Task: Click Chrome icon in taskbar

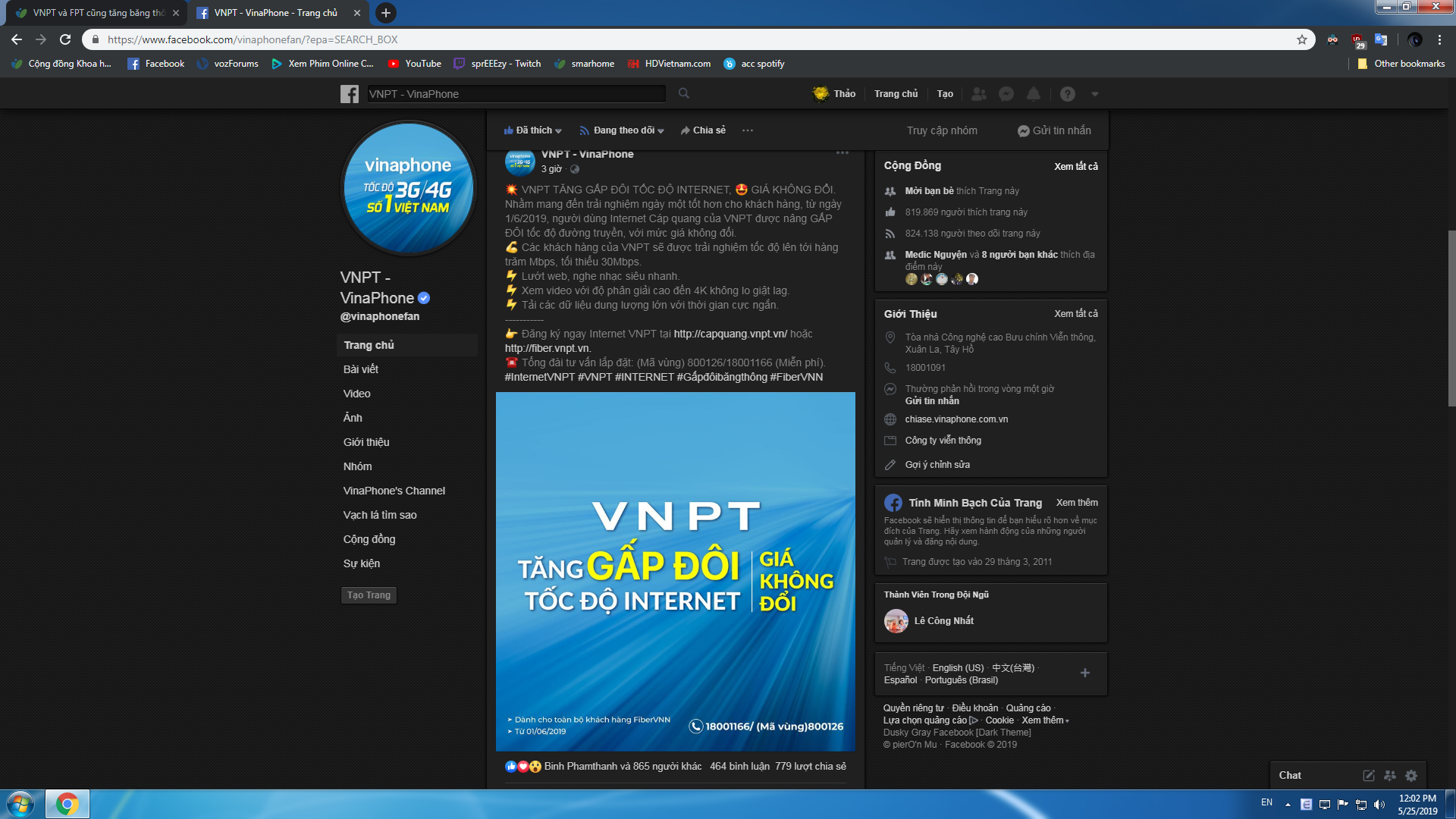Action: 67,804
